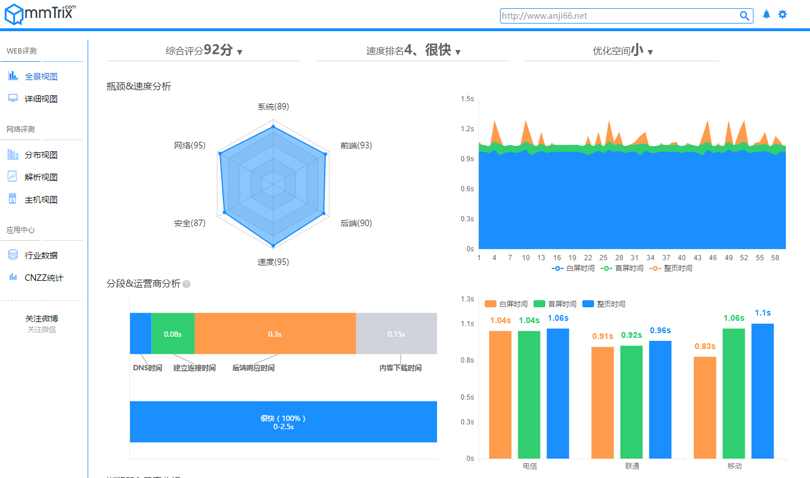Toggle 首屏时间 in the bar chart legend
This screenshot has width=810, height=478.
coord(555,304)
